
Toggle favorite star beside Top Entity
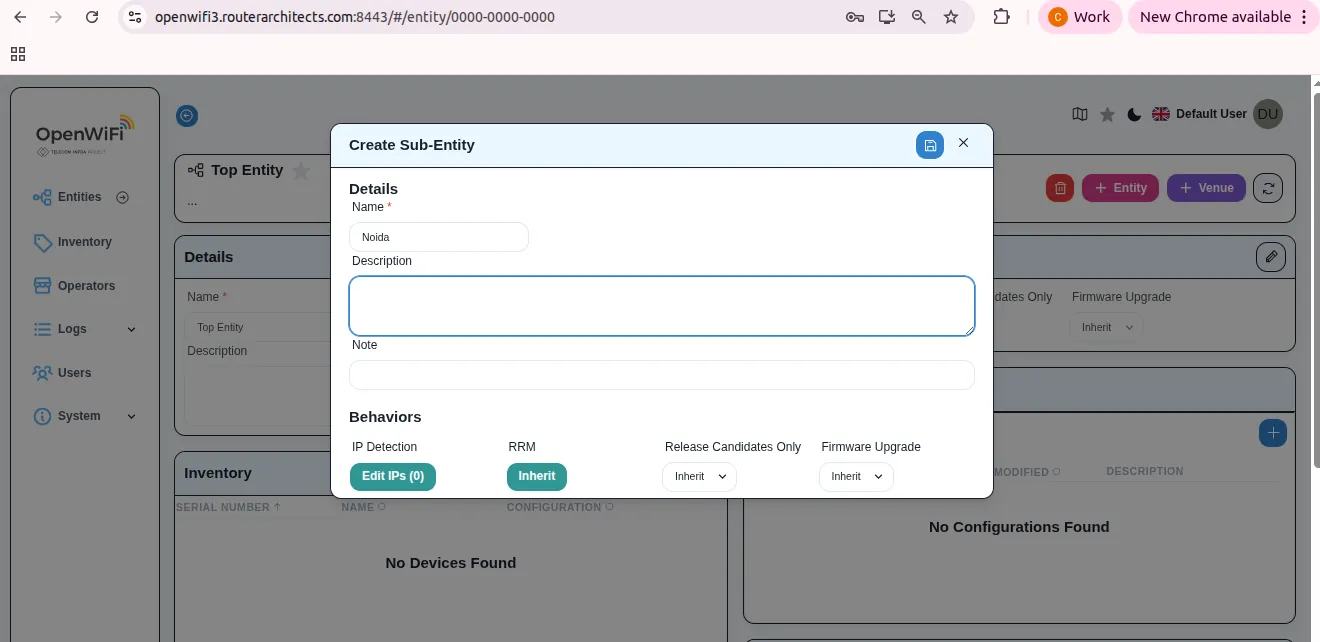click(301, 171)
